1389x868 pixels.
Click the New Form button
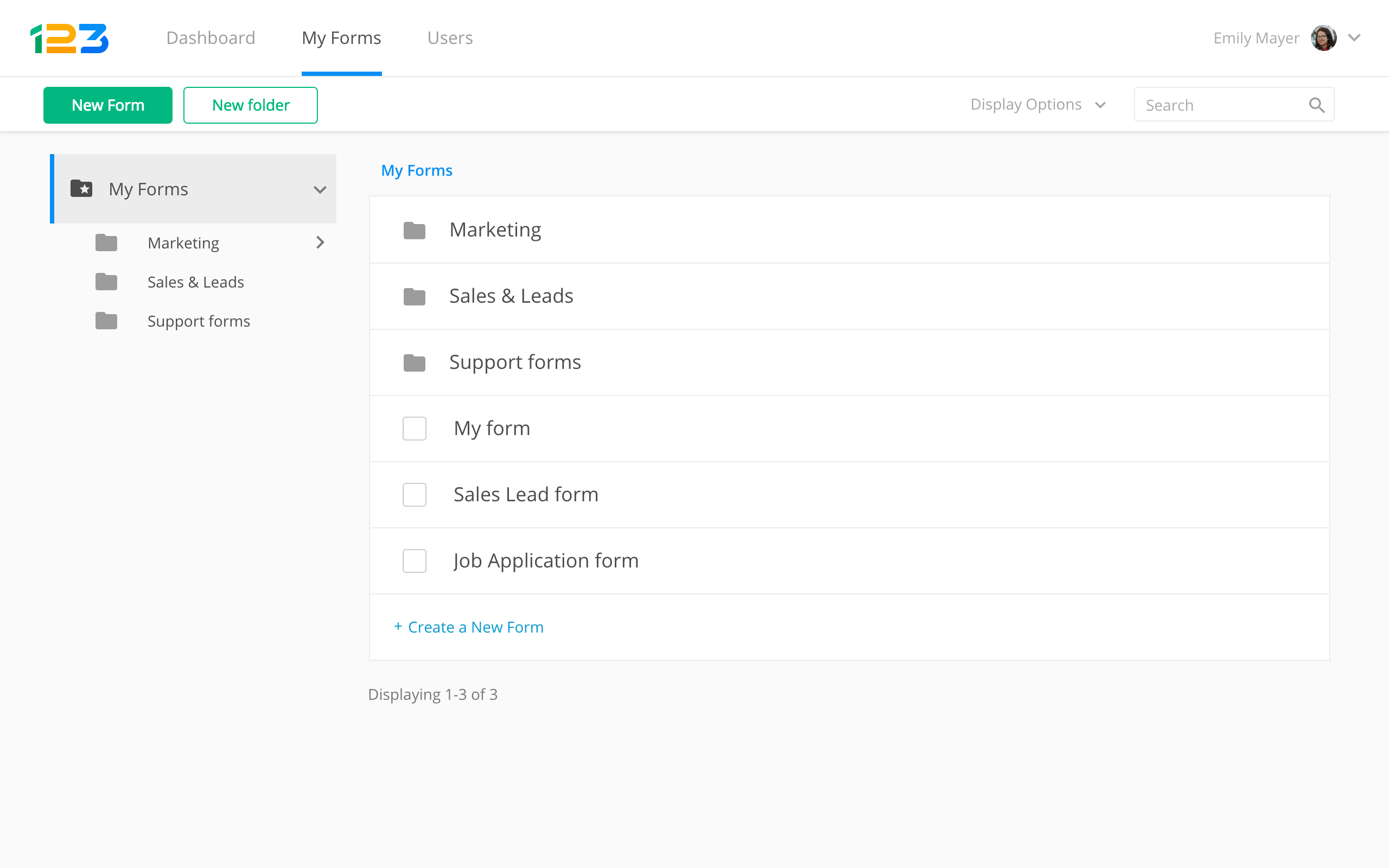point(108,105)
